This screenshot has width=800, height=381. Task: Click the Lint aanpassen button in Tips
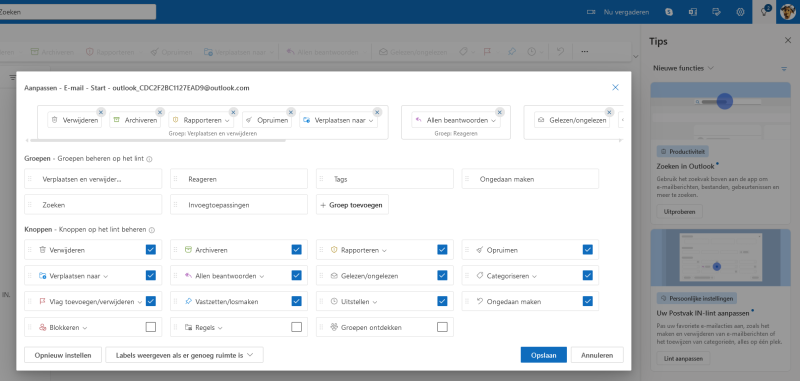(x=683, y=359)
